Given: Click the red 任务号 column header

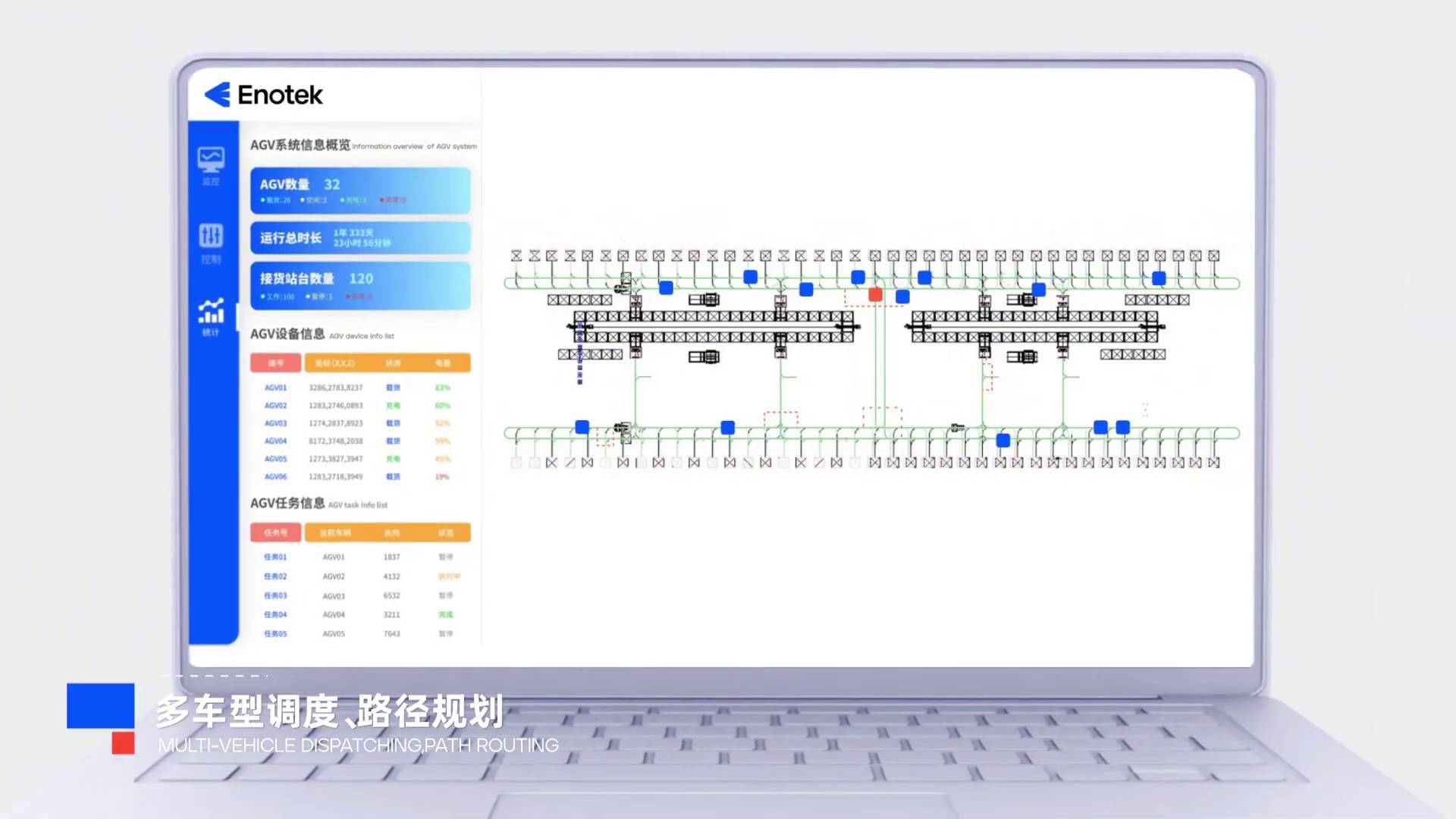Looking at the screenshot, I should click(276, 532).
